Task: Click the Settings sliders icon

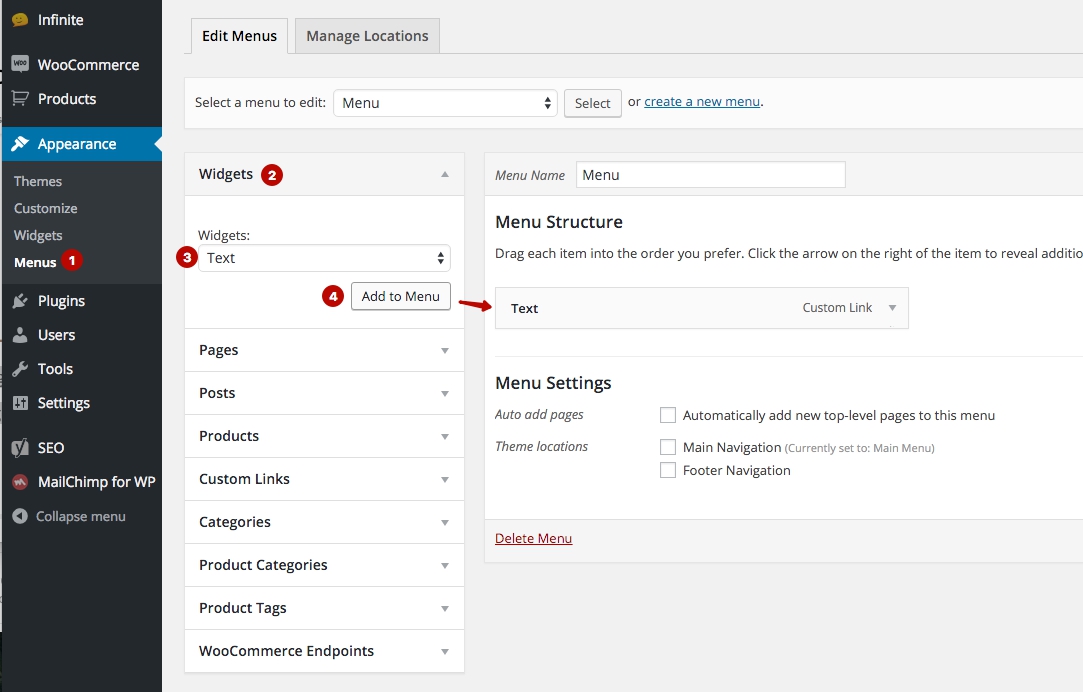Action: [x=20, y=403]
